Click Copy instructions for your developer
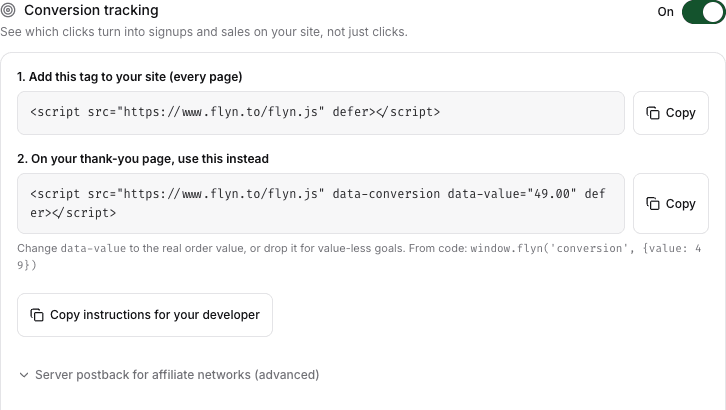Image resolution: width=726 pixels, height=410 pixels. tap(145, 315)
